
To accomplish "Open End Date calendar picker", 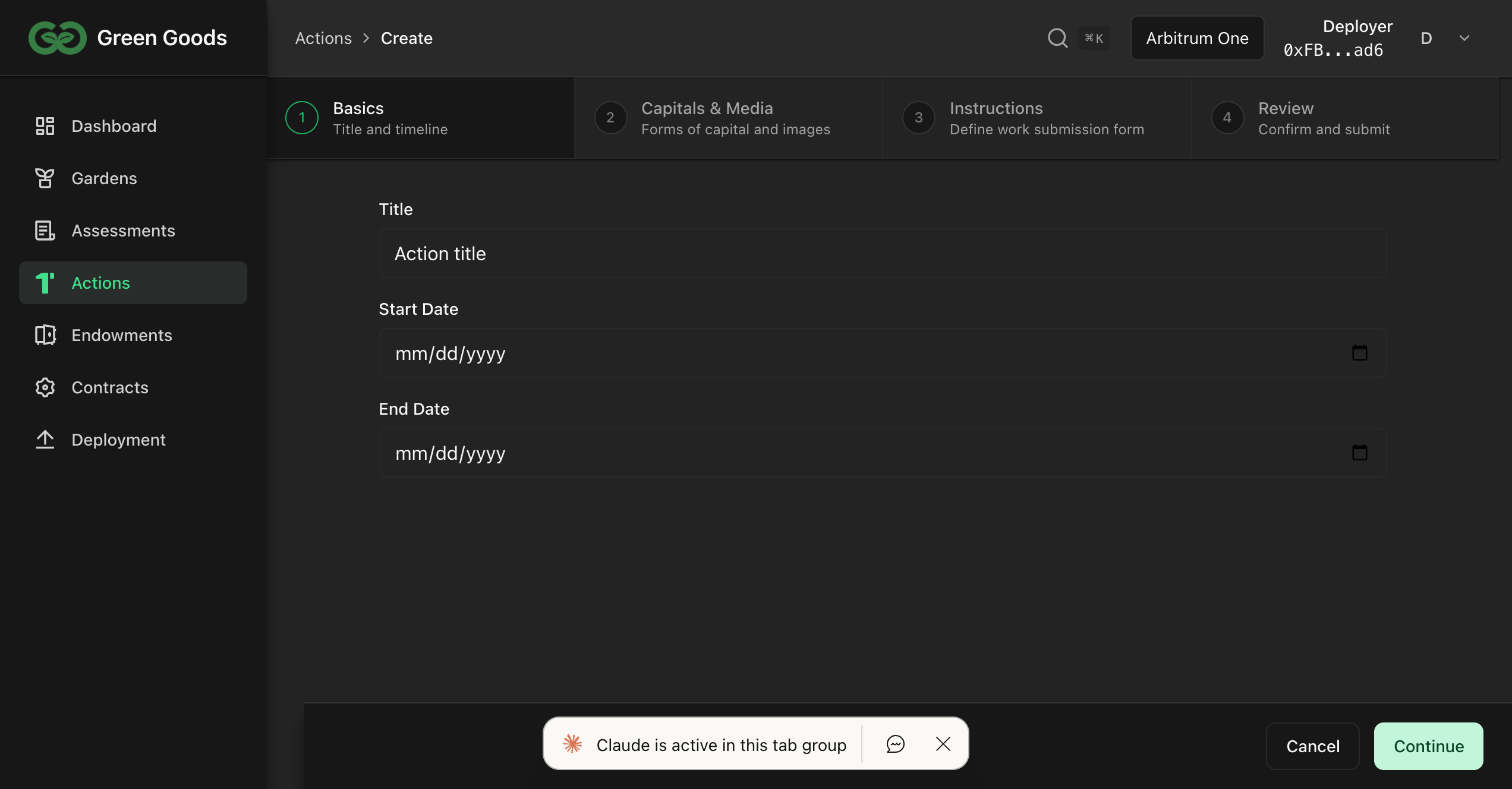I will coord(1359,453).
